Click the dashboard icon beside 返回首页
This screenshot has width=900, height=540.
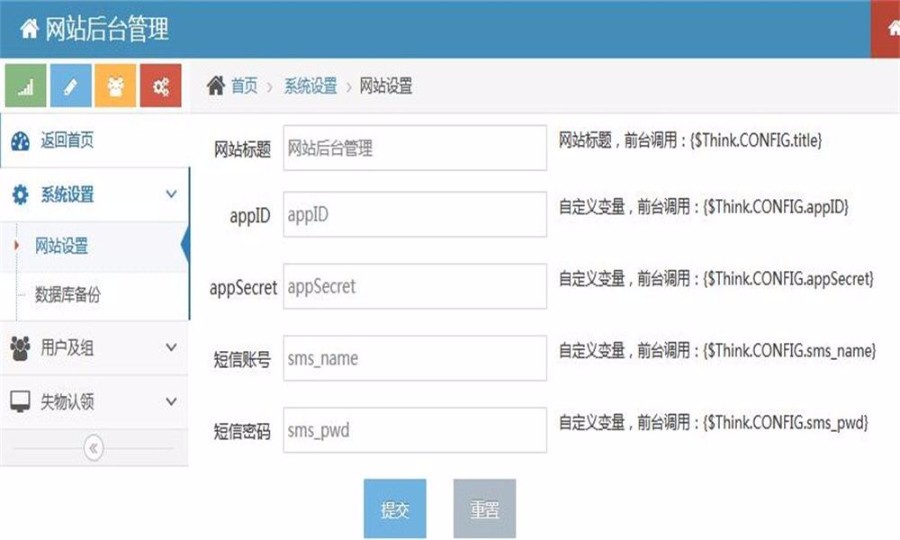pyautogui.click(x=20, y=141)
